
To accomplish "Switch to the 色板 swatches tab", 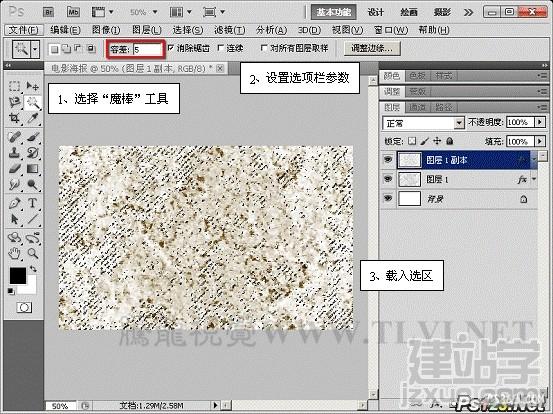I will click(417, 75).
